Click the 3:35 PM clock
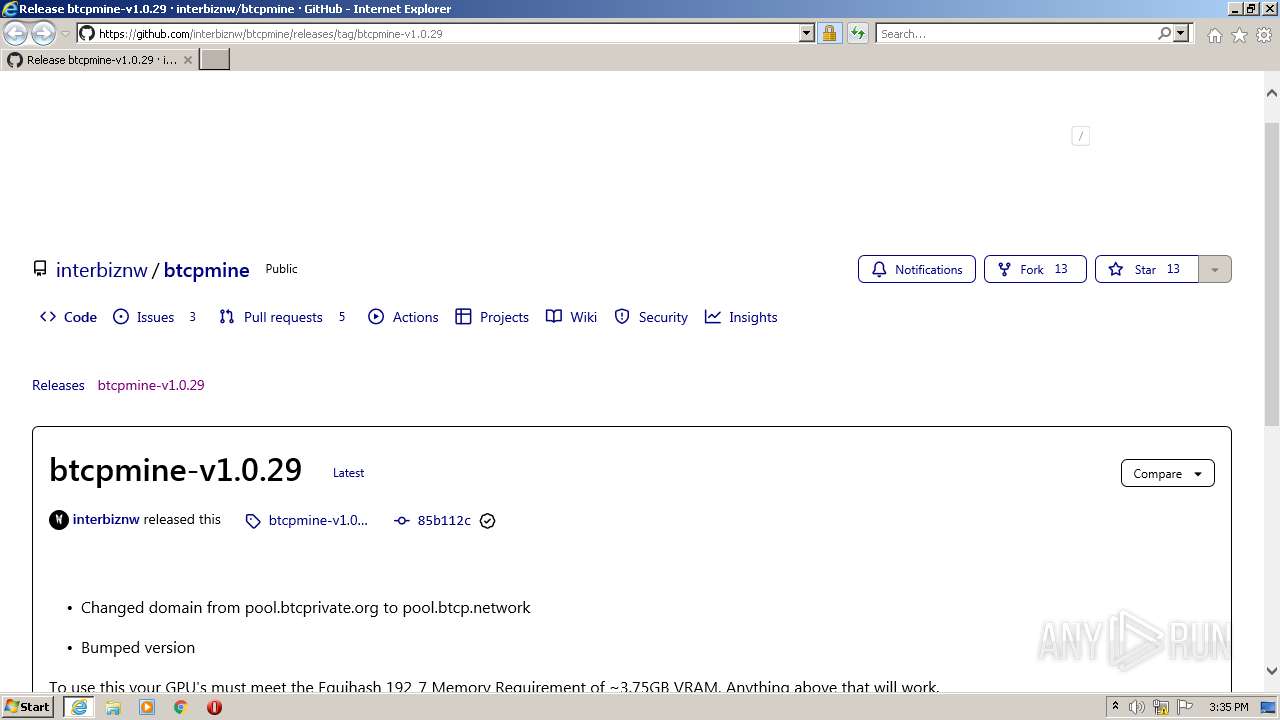Viewport: 1280px width, 720px height. (1229, 707)
